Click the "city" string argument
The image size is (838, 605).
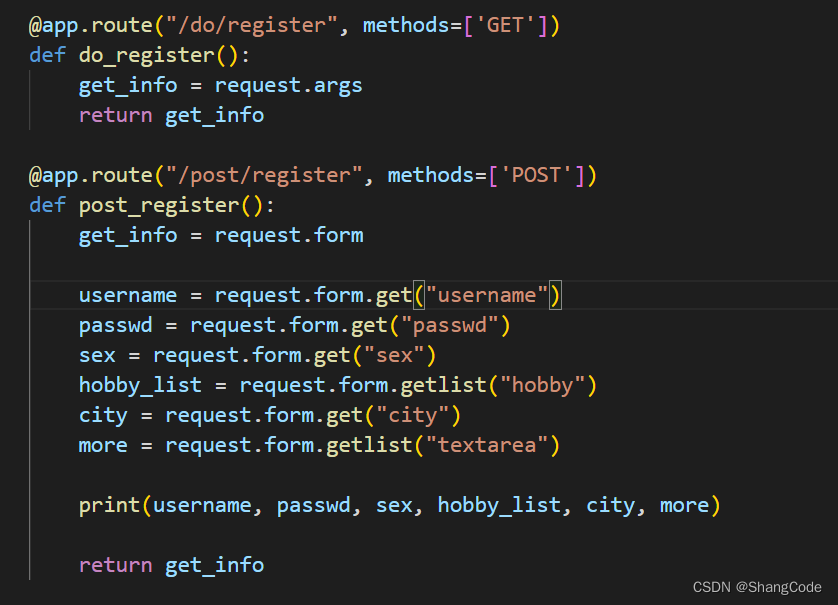click(412, 415)
